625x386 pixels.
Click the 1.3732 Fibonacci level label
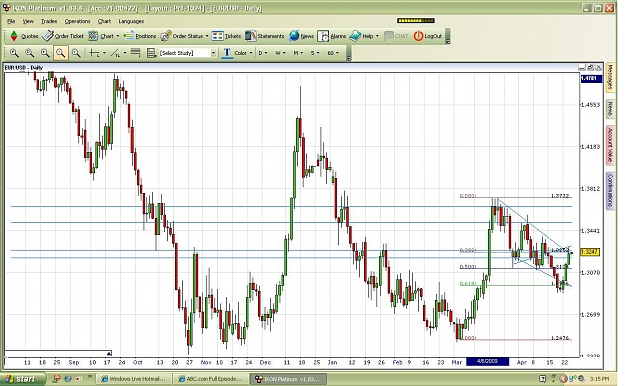click(x=561, y=196)
